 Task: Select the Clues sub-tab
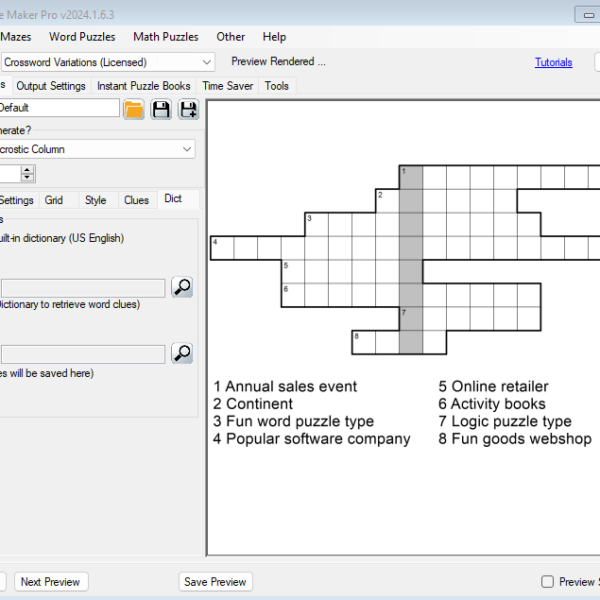(136, 200)
